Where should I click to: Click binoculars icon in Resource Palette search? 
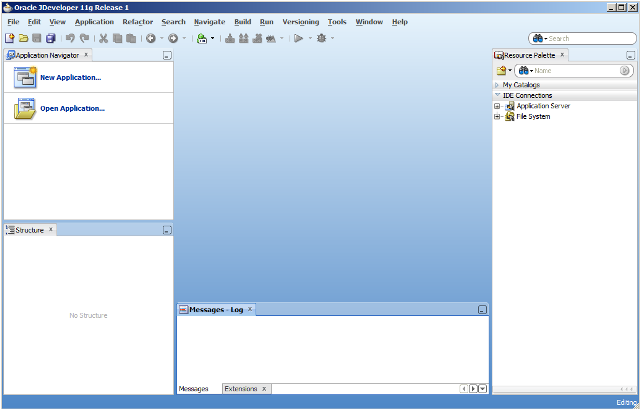pos(524,71)
